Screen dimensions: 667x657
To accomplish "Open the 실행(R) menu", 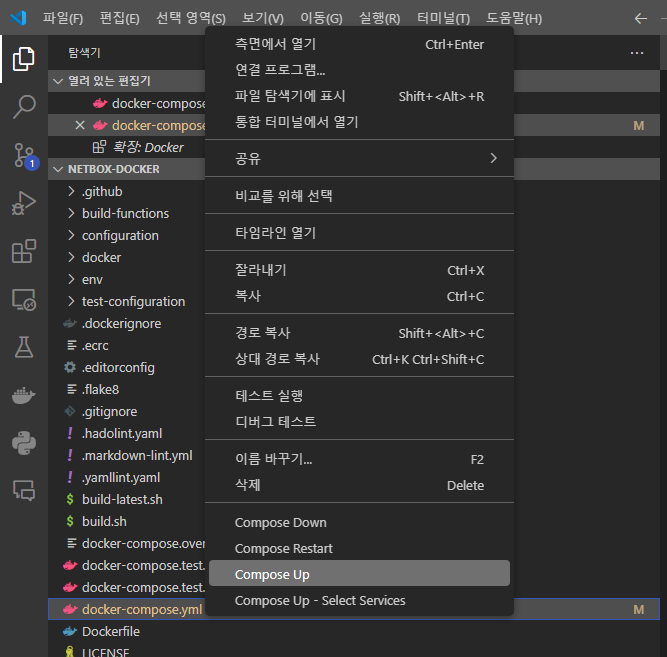I will [379, 18].
